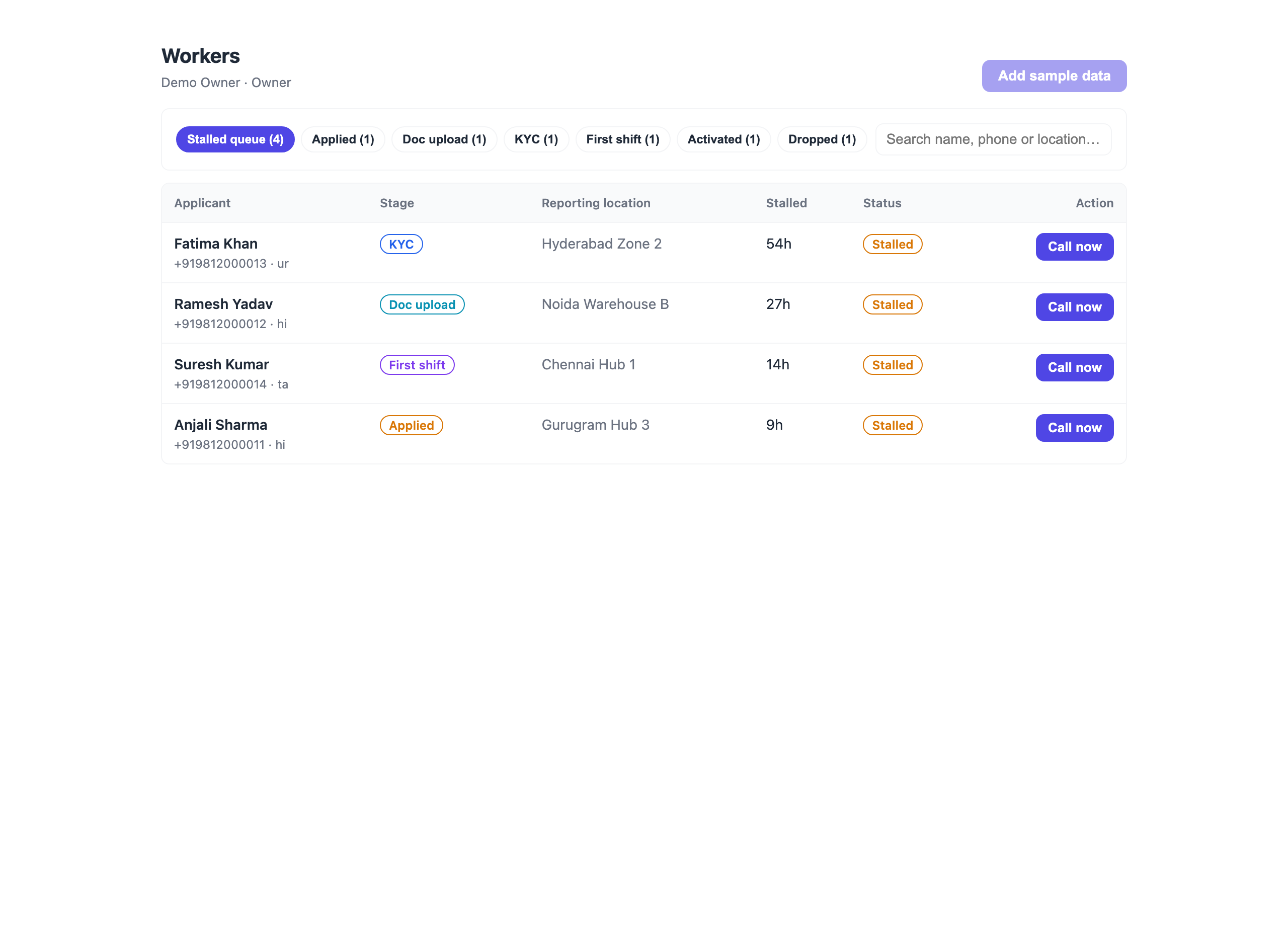This screenshot has height=946, width=1288.
Task: Click the Stalled status badge for Anjali Sharma
Action: coord(892,426)
